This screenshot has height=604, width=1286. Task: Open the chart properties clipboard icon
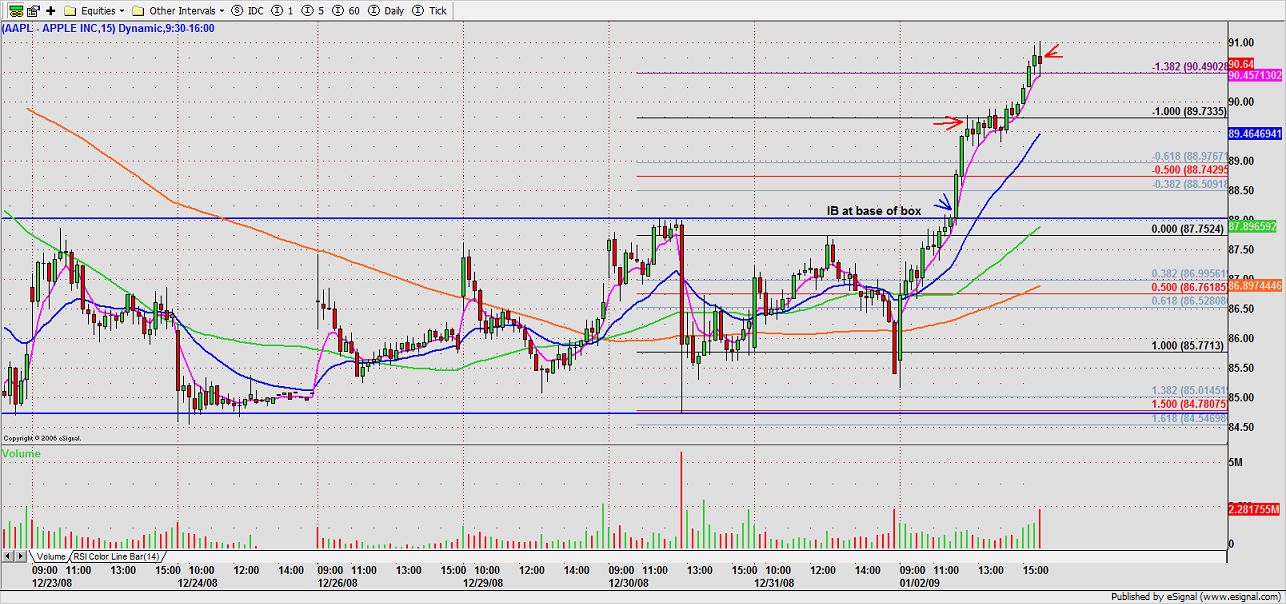pos(33,9)
